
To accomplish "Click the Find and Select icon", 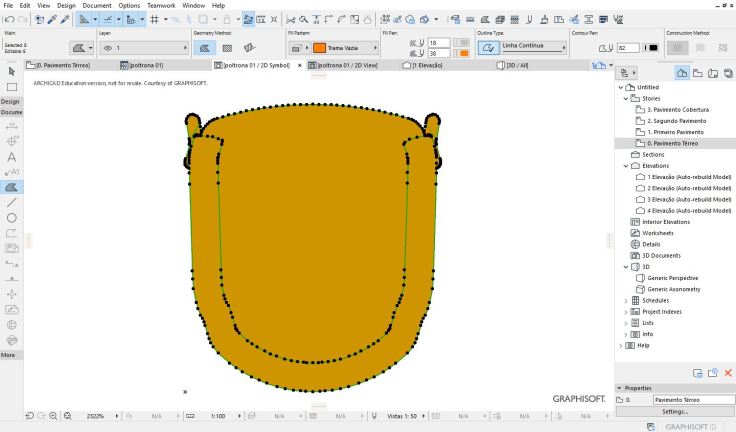I will [39, 19].
